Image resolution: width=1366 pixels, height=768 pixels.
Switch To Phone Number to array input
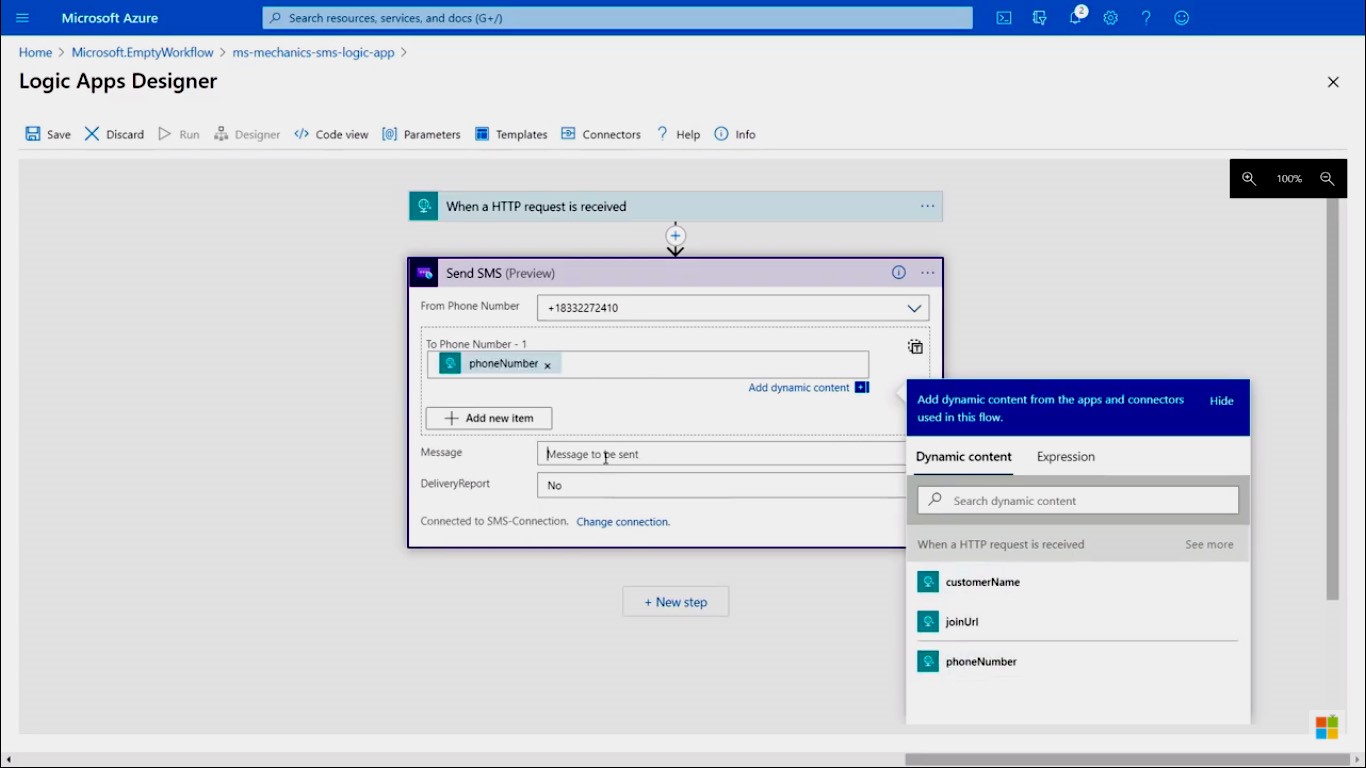915,347
